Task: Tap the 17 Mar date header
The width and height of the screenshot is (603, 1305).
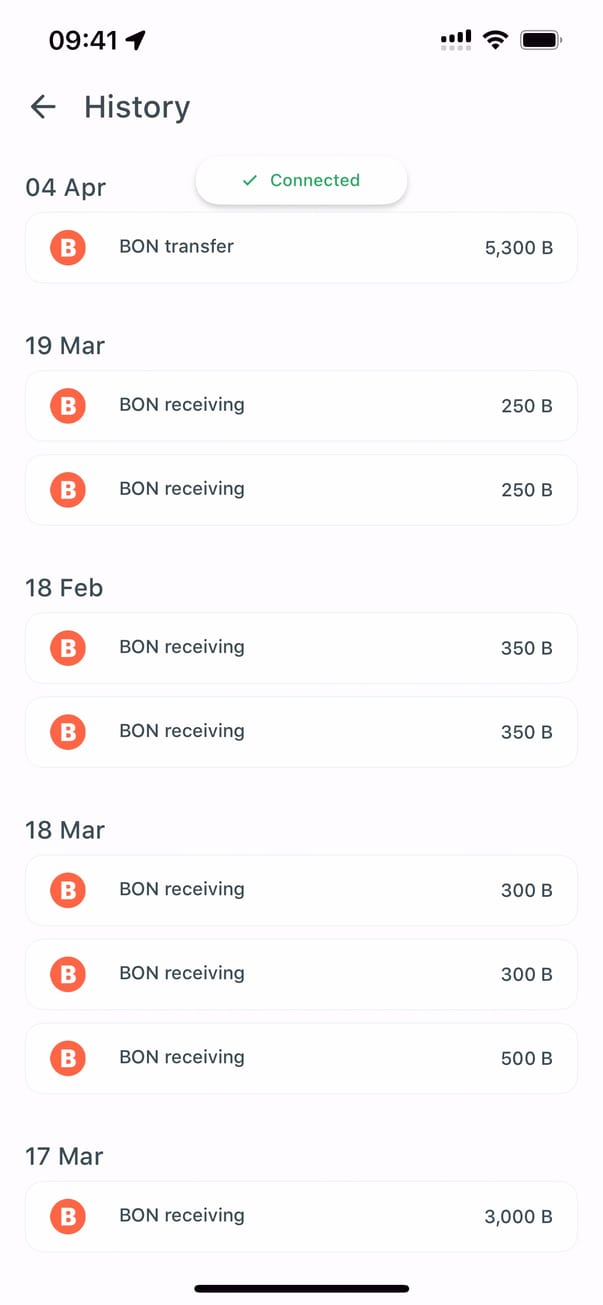Action: tap(64, 1157)
